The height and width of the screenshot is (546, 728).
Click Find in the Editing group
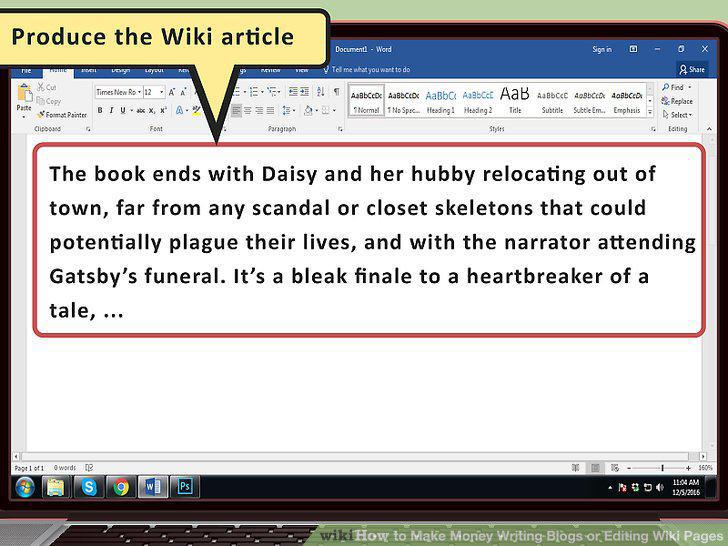[677, 87]
